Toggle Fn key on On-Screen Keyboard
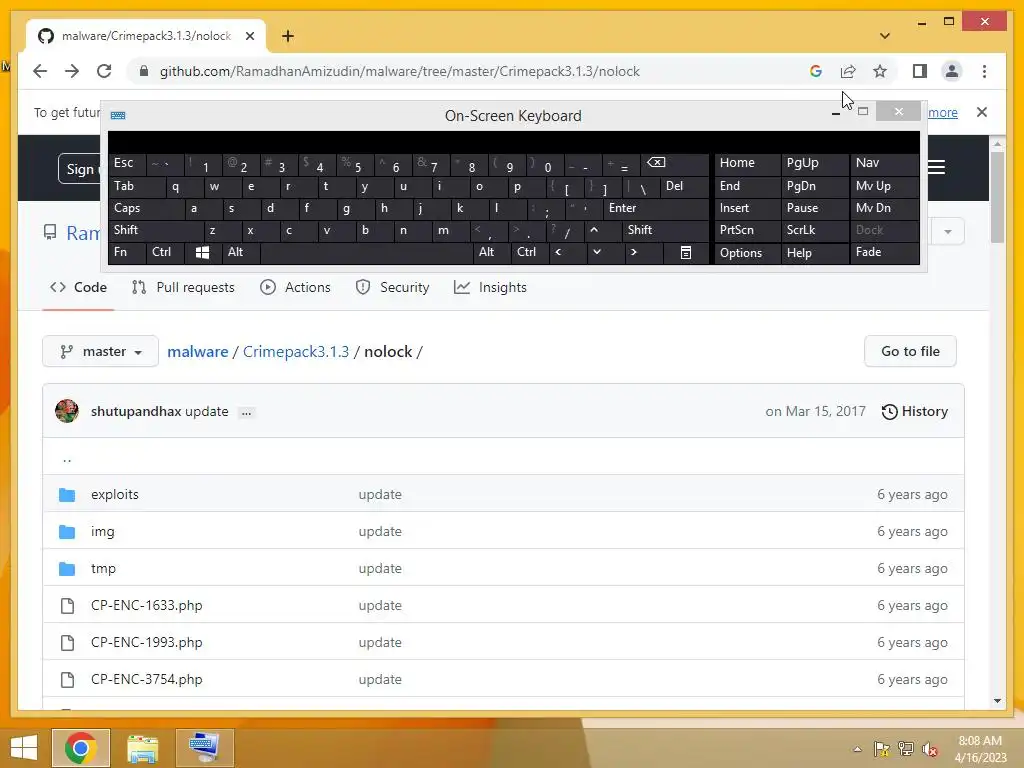1024x768 pixels. [127, 252]
